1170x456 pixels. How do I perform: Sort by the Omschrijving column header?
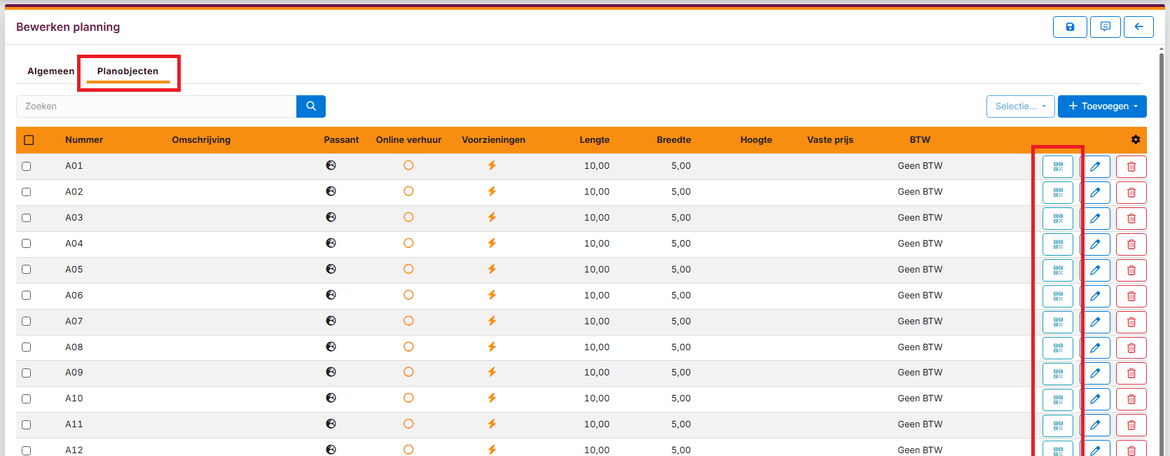pyautogui.click(x=201, y=140)
